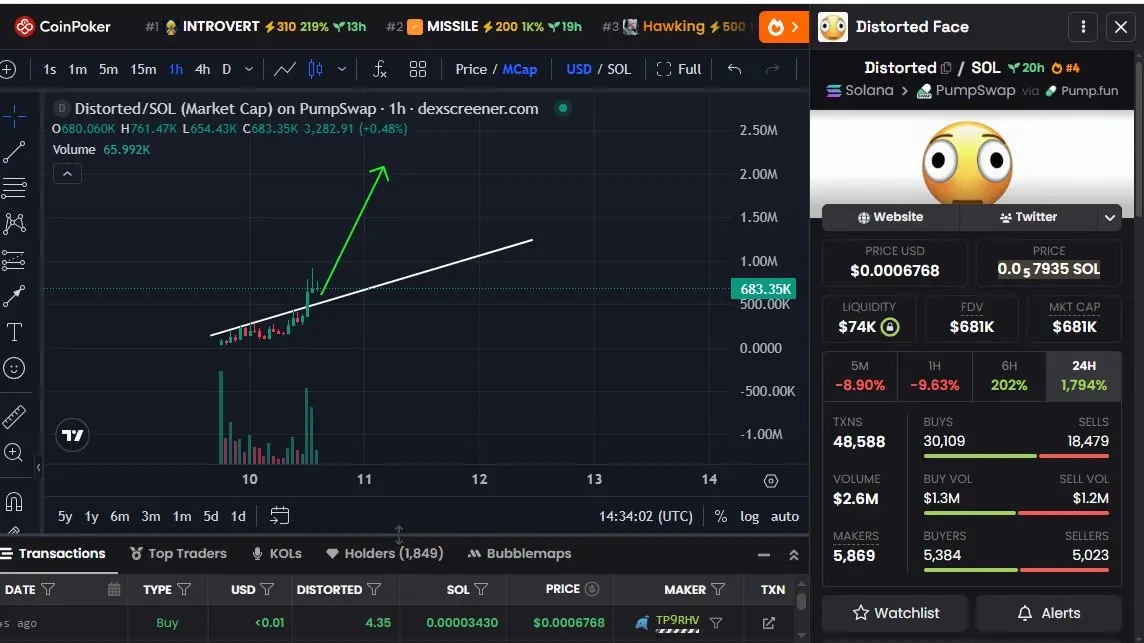Redo the chart action

pyautogui.click(x=772, y=69)
